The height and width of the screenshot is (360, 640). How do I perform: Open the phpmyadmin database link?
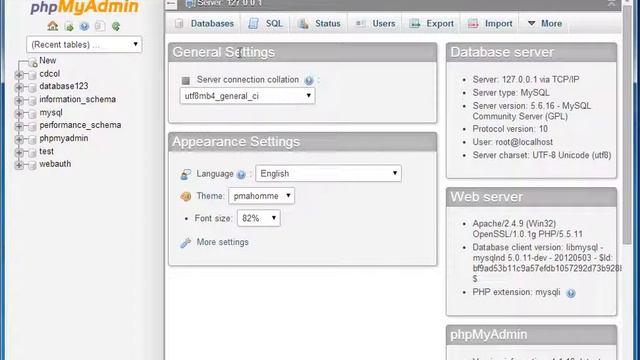pyautogui.click(x=64, y=138)
